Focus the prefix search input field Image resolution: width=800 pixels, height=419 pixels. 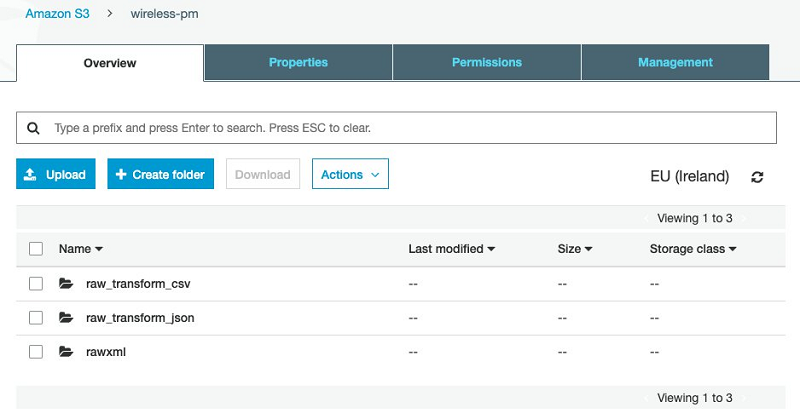pyautogui.click(x=396, y=128)
